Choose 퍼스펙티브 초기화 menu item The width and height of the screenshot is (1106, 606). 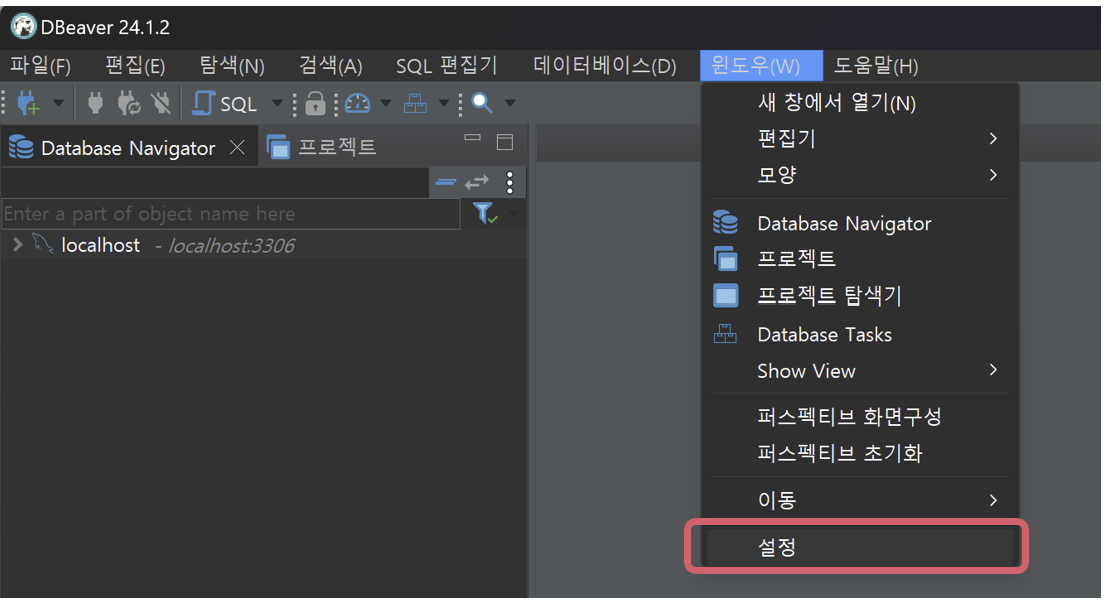coord(860,453)
